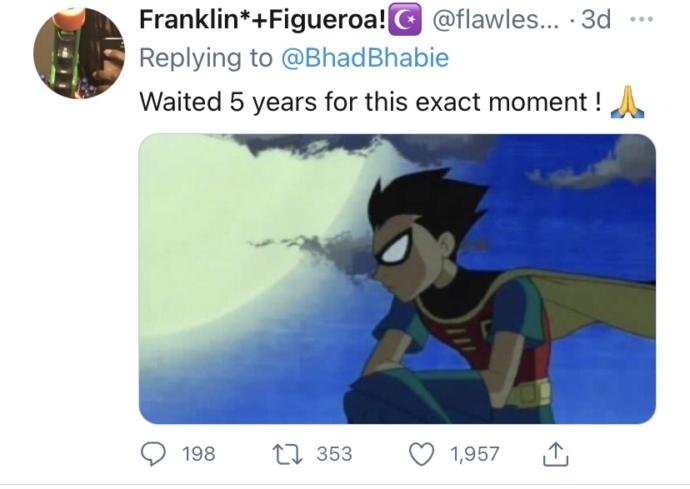
Task: Open the @flawles... username handle
Action: point(496,20)
